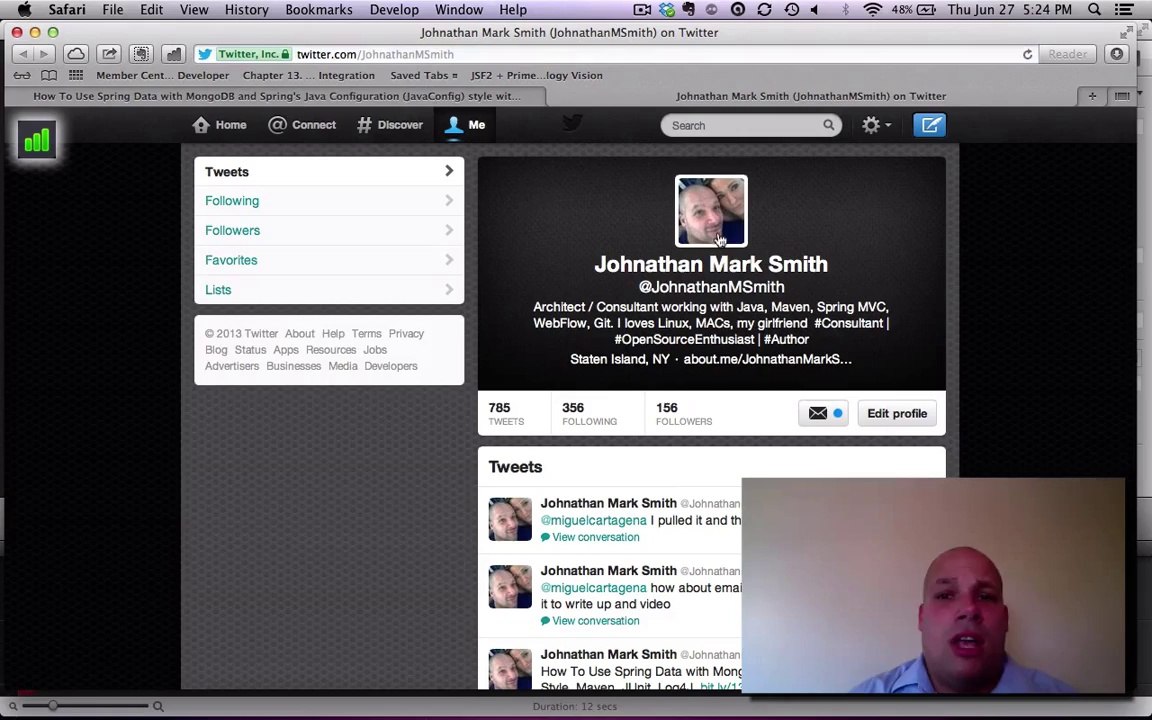
Task: Click the Wi-Fi status icon
Action: [872, 10]
